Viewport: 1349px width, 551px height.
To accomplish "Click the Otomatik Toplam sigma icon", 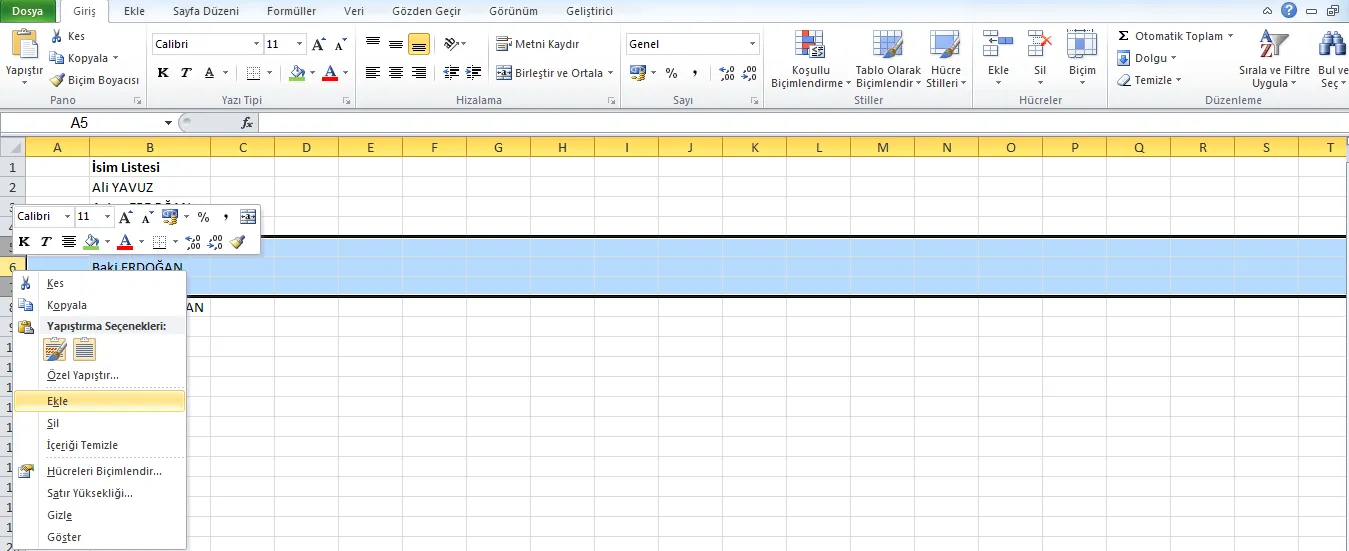I will pos(1124,36).
